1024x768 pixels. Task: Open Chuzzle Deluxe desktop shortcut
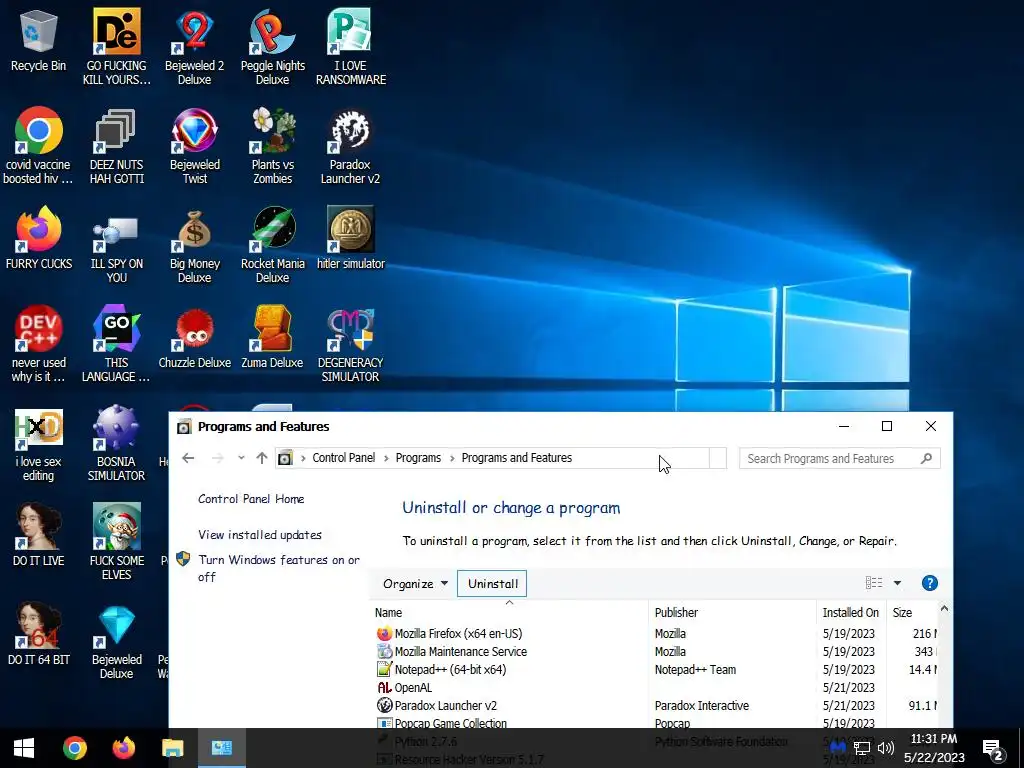point(195,337)
